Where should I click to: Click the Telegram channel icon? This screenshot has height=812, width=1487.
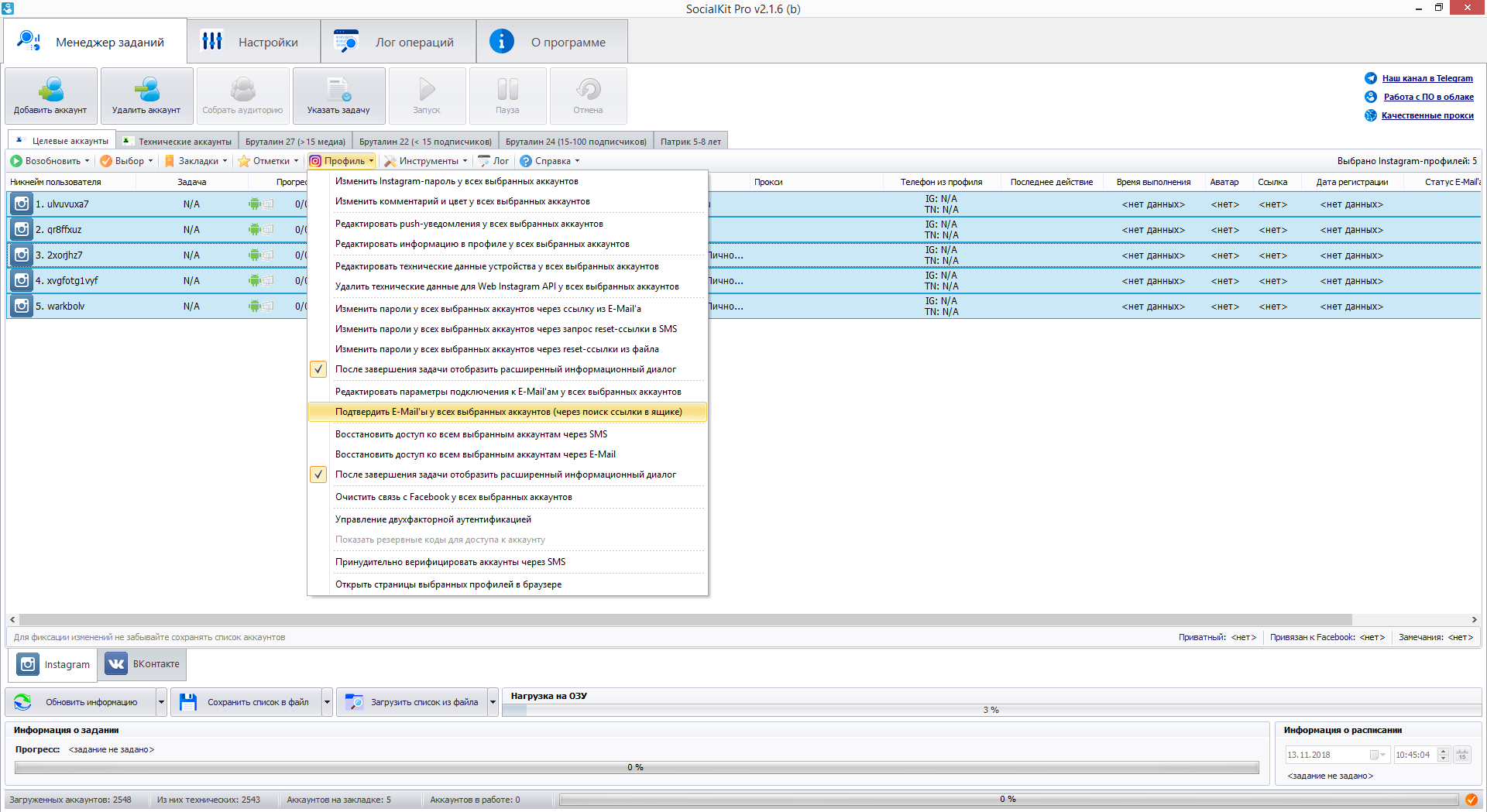tap(1371, 78)
